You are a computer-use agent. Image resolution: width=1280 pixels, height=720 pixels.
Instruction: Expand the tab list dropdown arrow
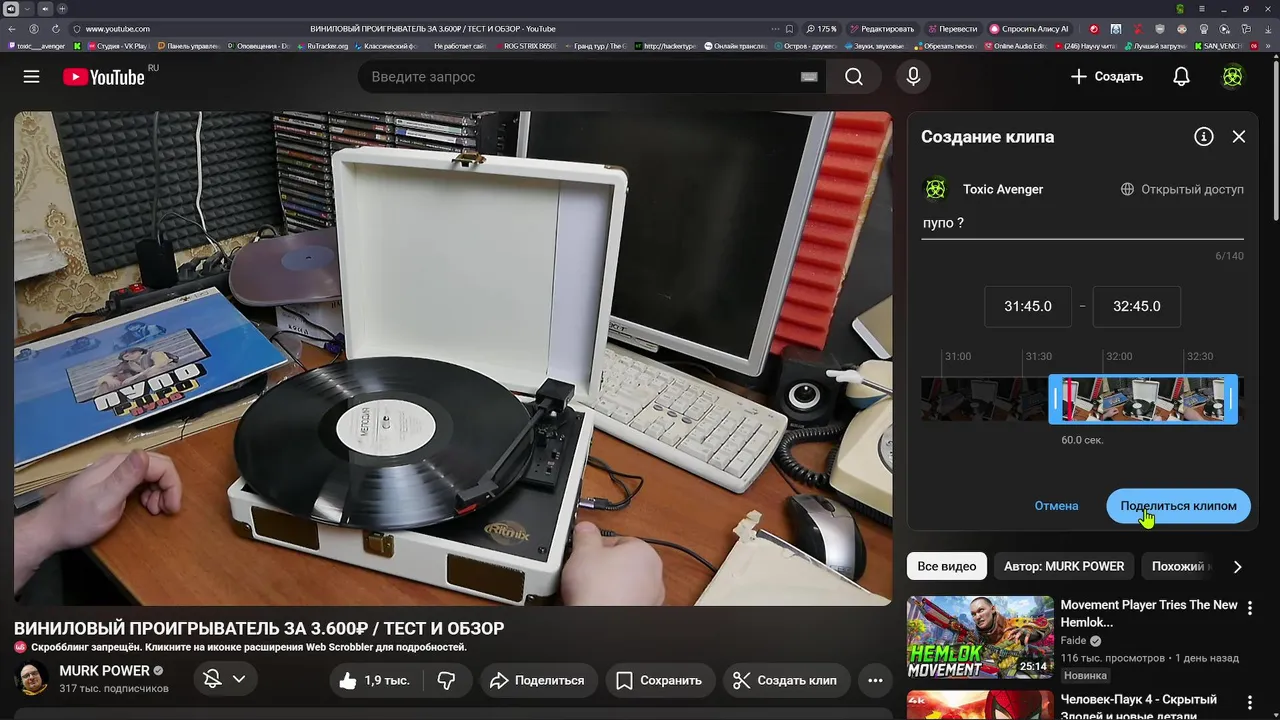(x=29, y=9)
